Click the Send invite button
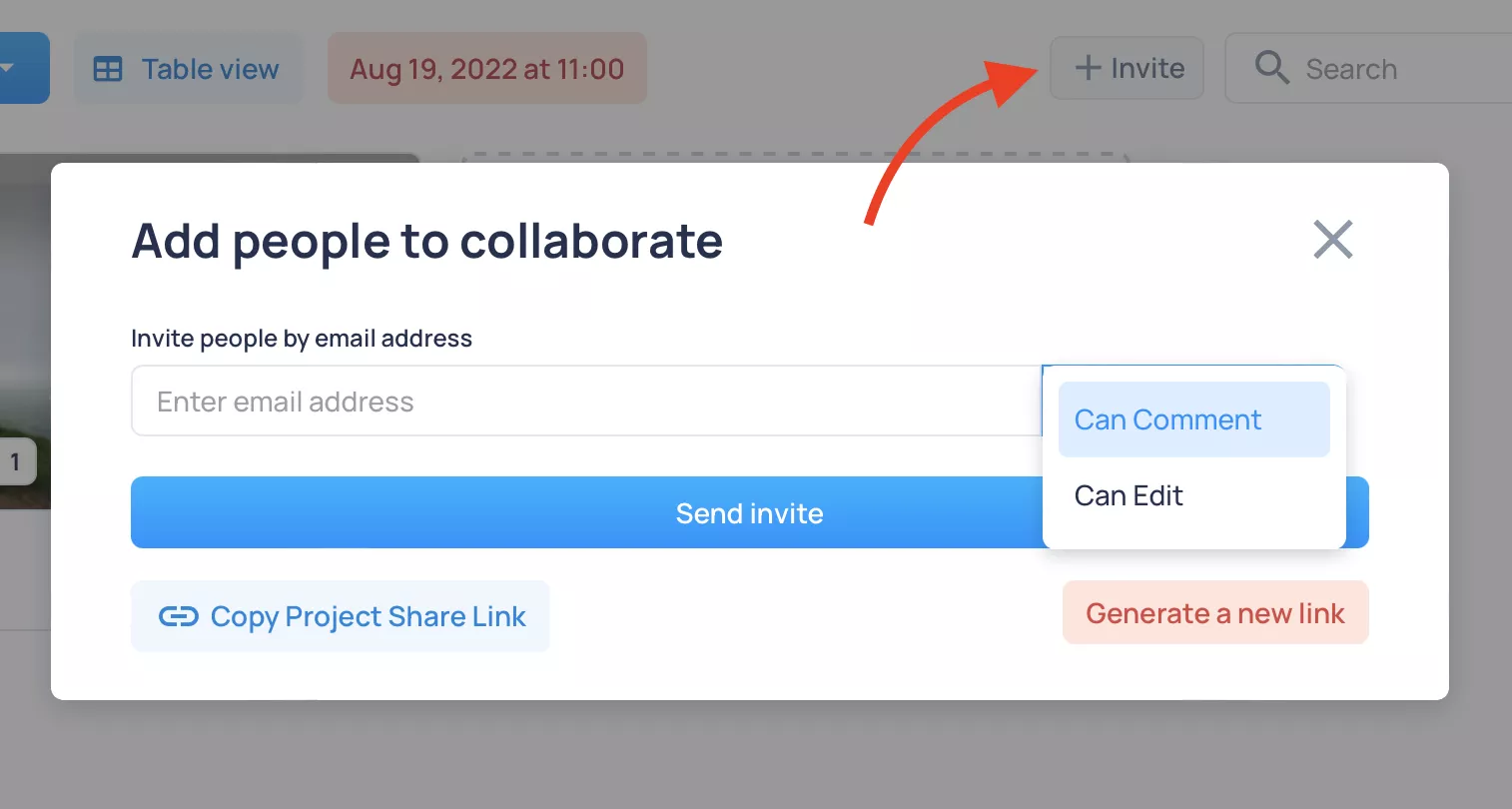This screenshot has height=809, width=1512. point(749,512)
